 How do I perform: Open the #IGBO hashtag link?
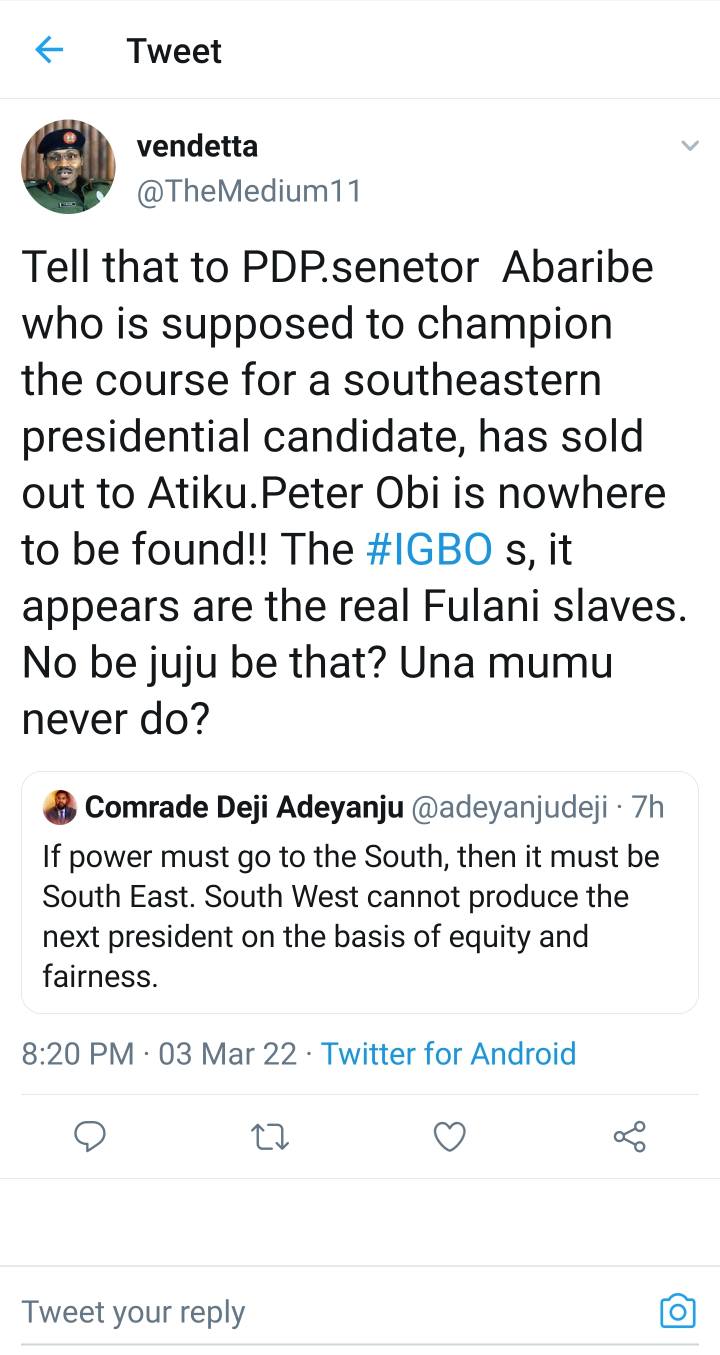(429, 550)
